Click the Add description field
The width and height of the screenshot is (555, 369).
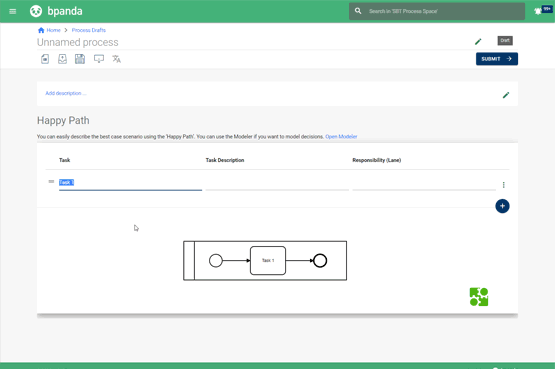(x=66, y=93)
